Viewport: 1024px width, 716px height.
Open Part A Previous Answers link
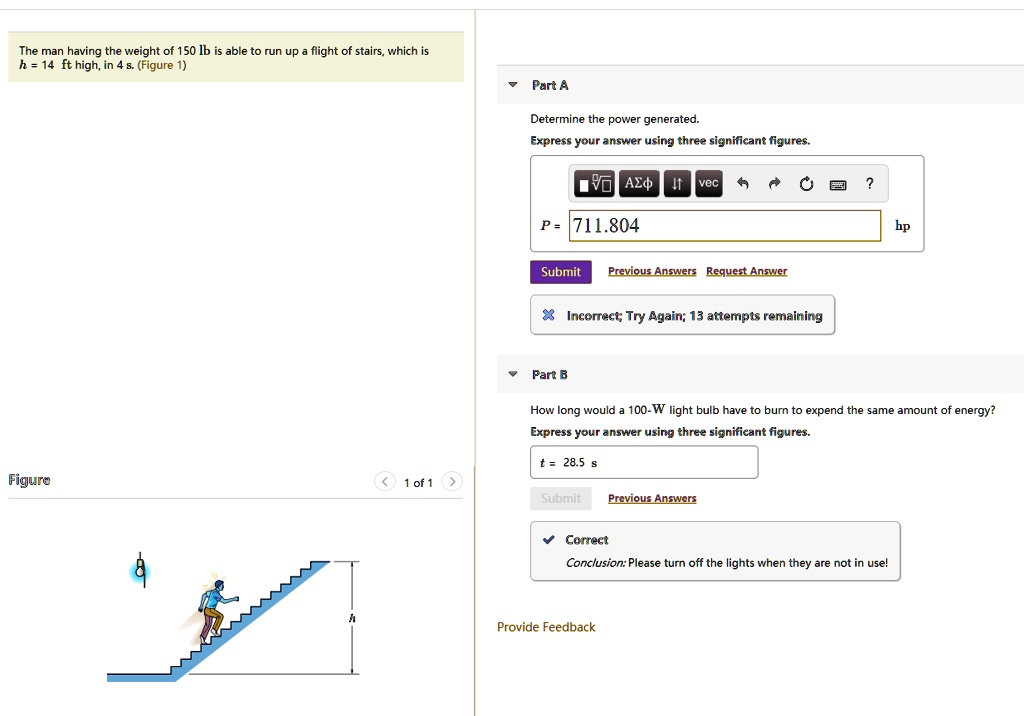point(652,272)
